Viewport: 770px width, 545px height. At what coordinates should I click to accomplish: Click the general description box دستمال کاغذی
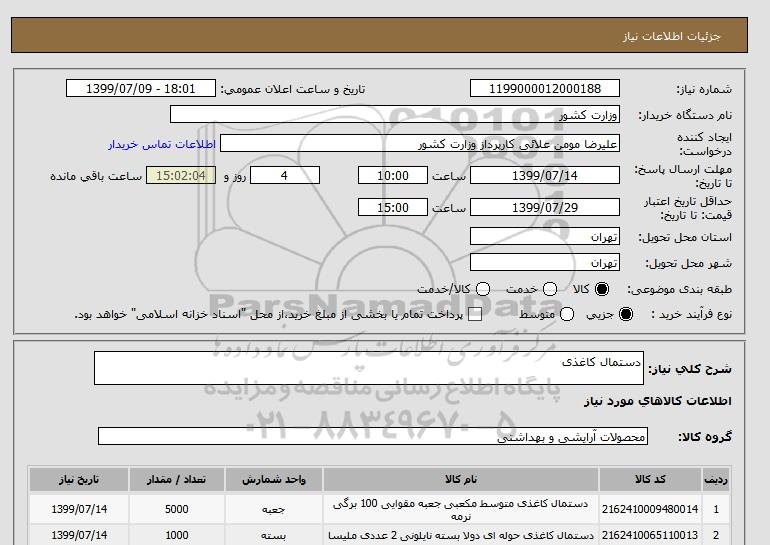(x=369, y=368)
